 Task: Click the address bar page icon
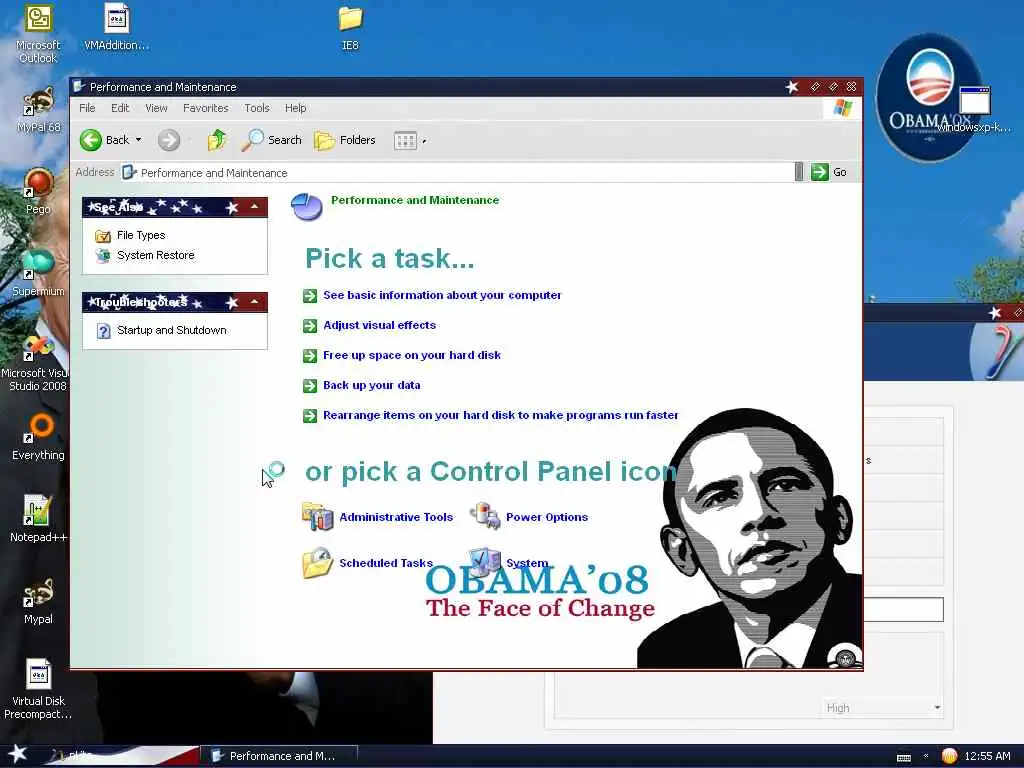point(129,172)
